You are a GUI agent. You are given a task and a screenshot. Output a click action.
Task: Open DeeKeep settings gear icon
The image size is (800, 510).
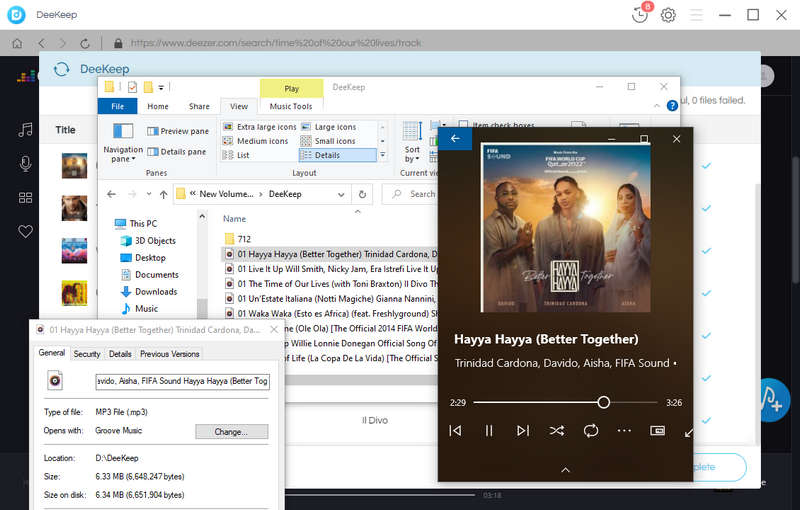coord(668,15)
